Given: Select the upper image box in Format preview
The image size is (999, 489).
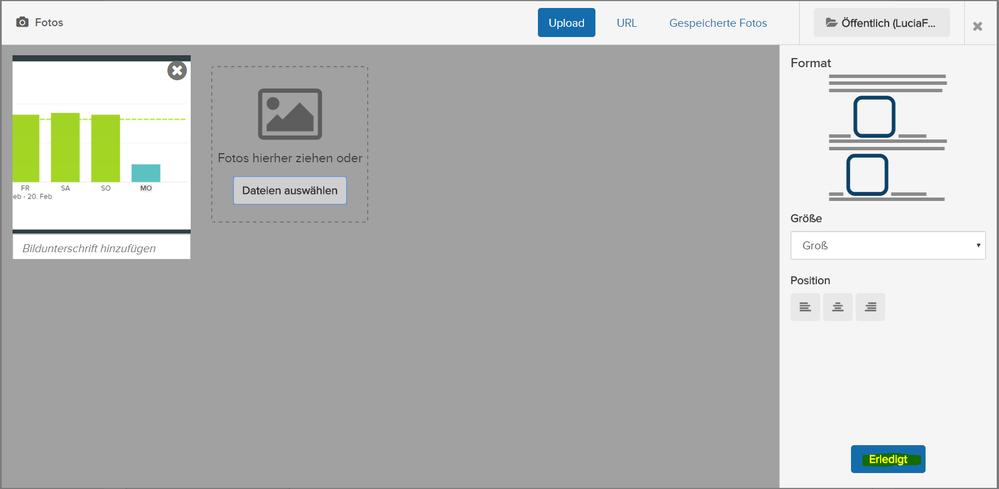Looking at the screenshot, I should pos(874,116).
